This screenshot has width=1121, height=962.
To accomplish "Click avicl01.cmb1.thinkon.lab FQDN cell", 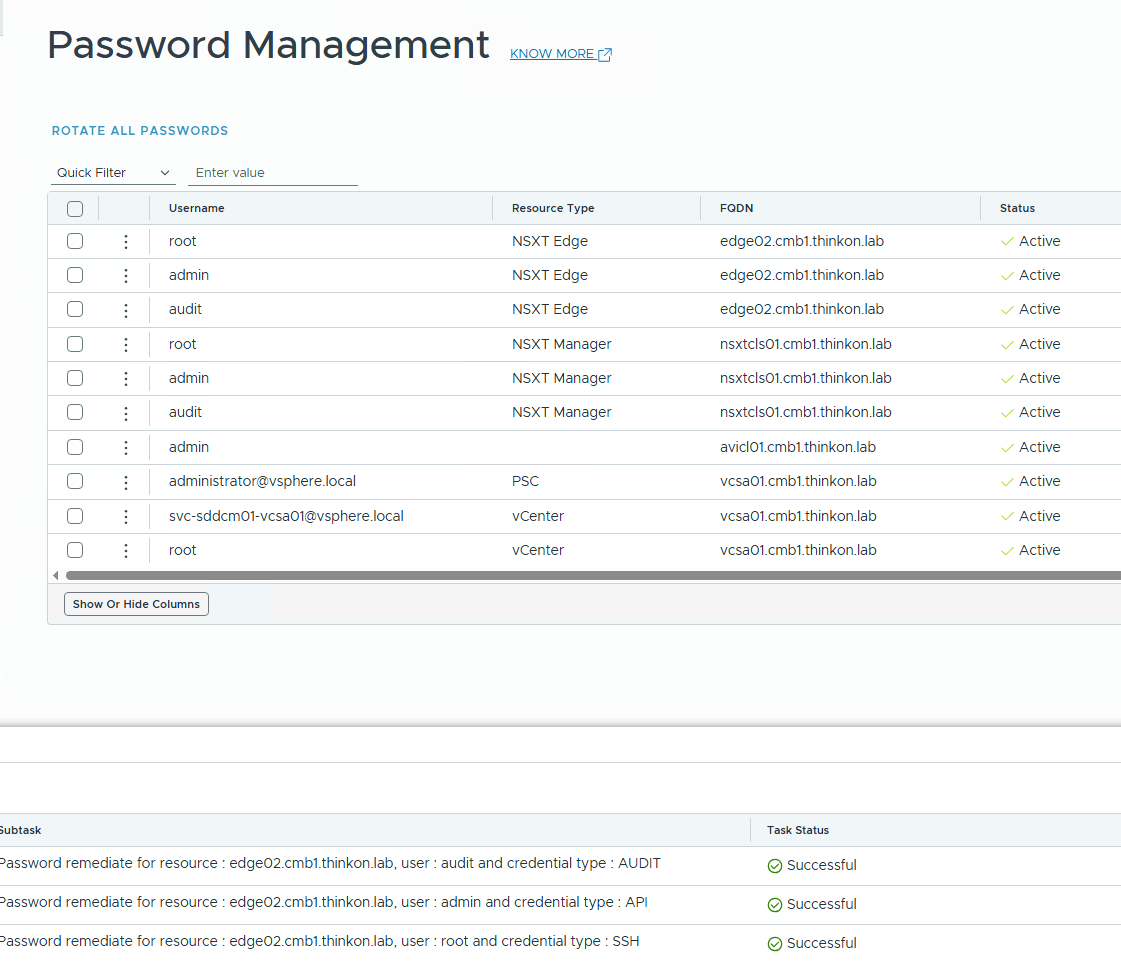I will (x=798, y=447).
